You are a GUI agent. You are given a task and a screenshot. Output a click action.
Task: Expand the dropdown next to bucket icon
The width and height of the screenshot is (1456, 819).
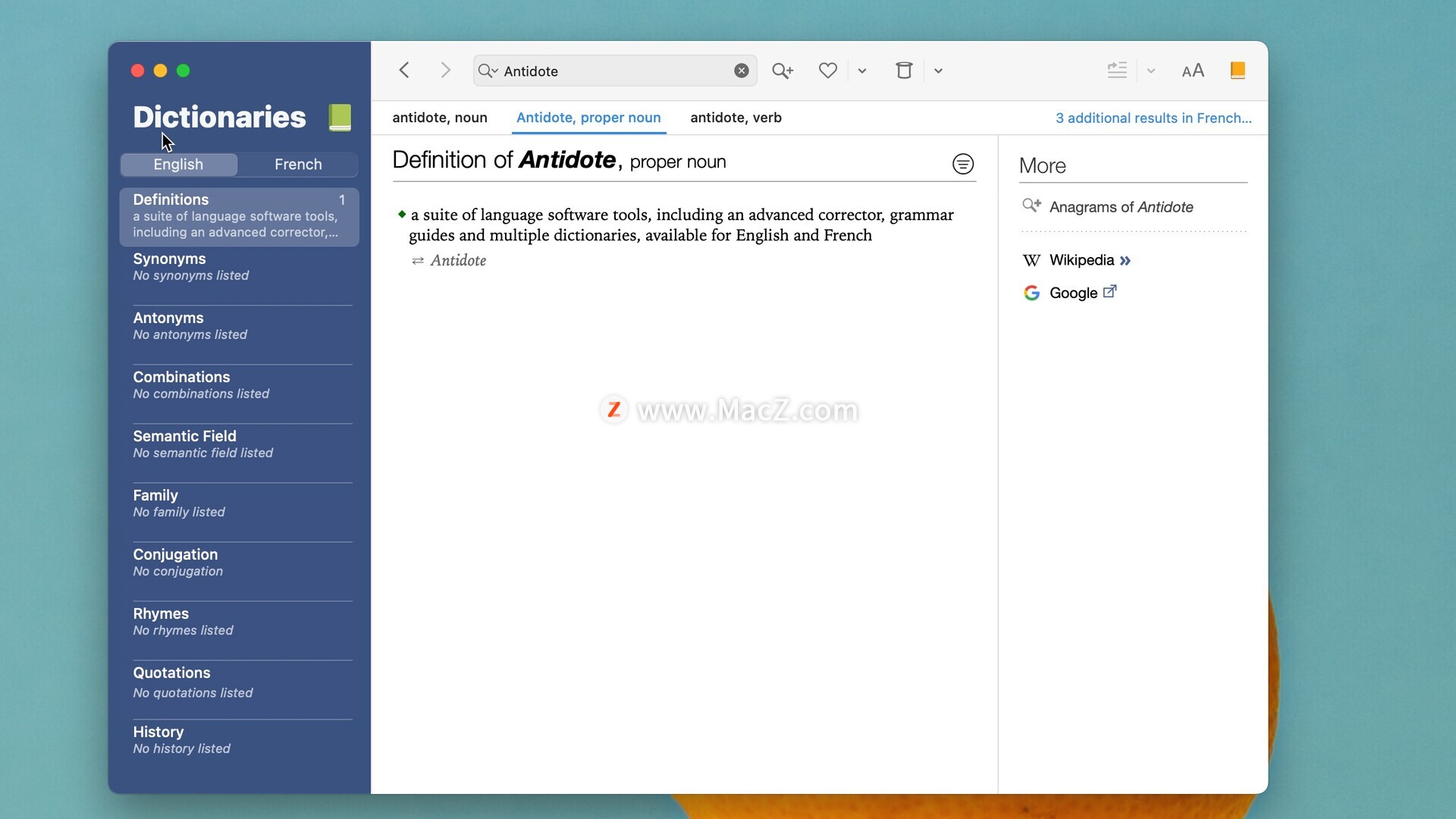pyautogui.click(x=938, y=71)
